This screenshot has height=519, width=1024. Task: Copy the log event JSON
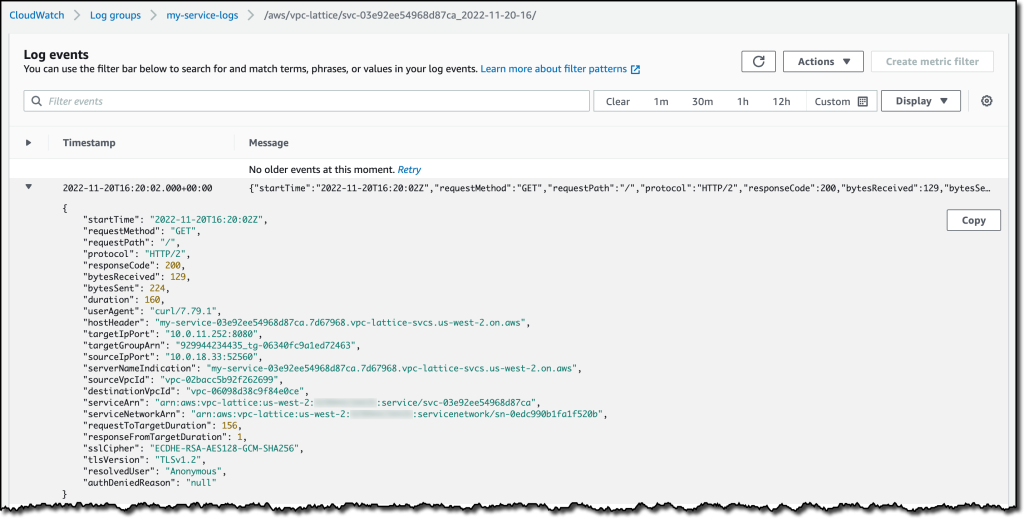[973, 220]
